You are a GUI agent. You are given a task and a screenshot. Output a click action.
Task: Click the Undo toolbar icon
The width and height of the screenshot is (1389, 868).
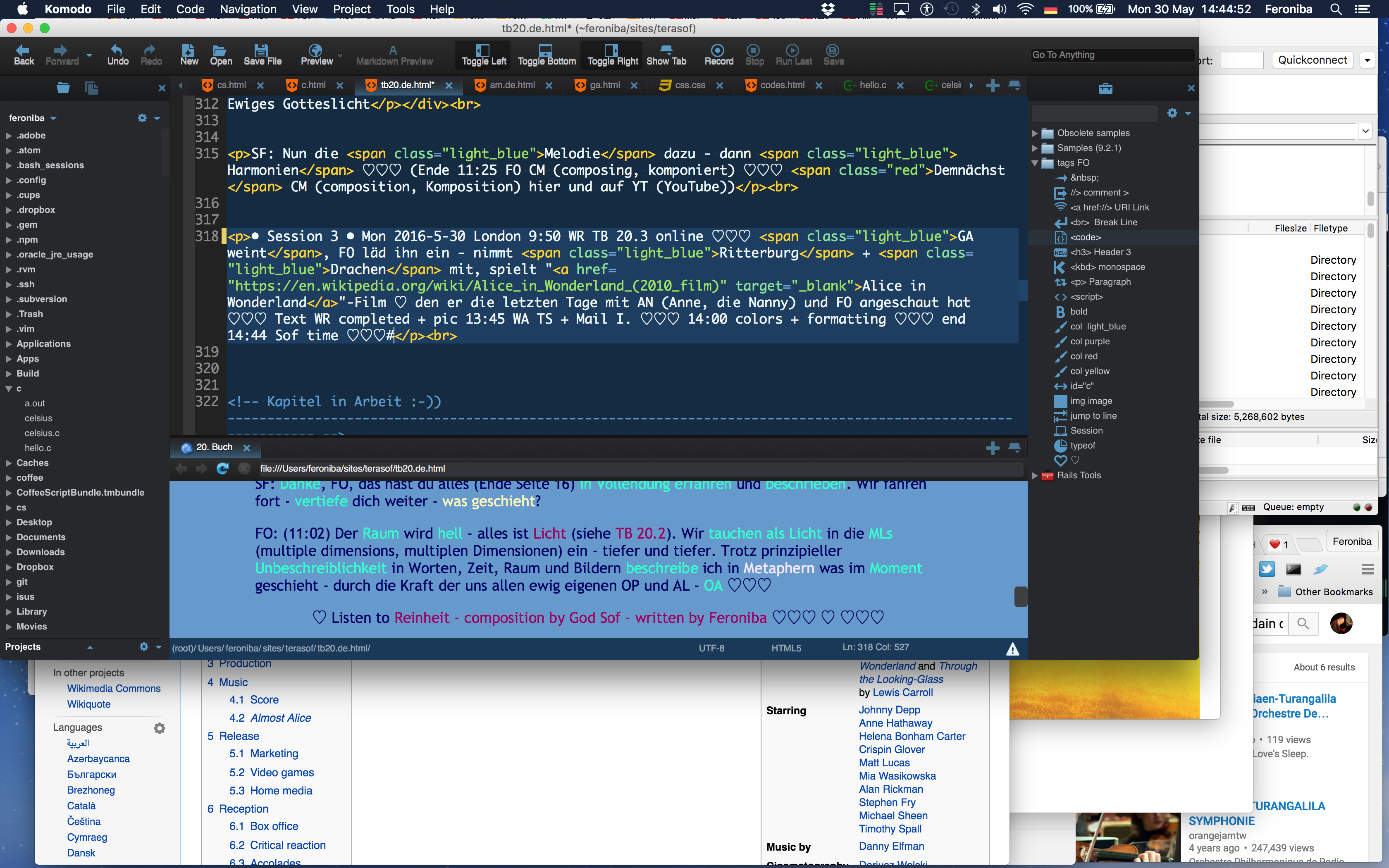[x=118, y=55]
